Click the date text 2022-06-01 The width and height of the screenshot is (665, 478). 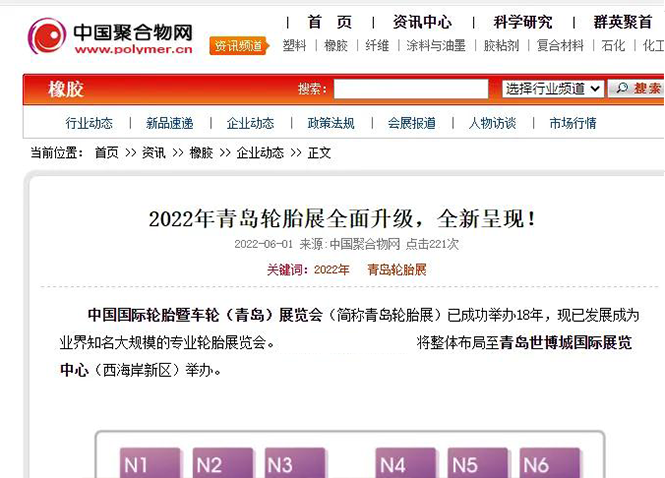click(x=263, y=244)
